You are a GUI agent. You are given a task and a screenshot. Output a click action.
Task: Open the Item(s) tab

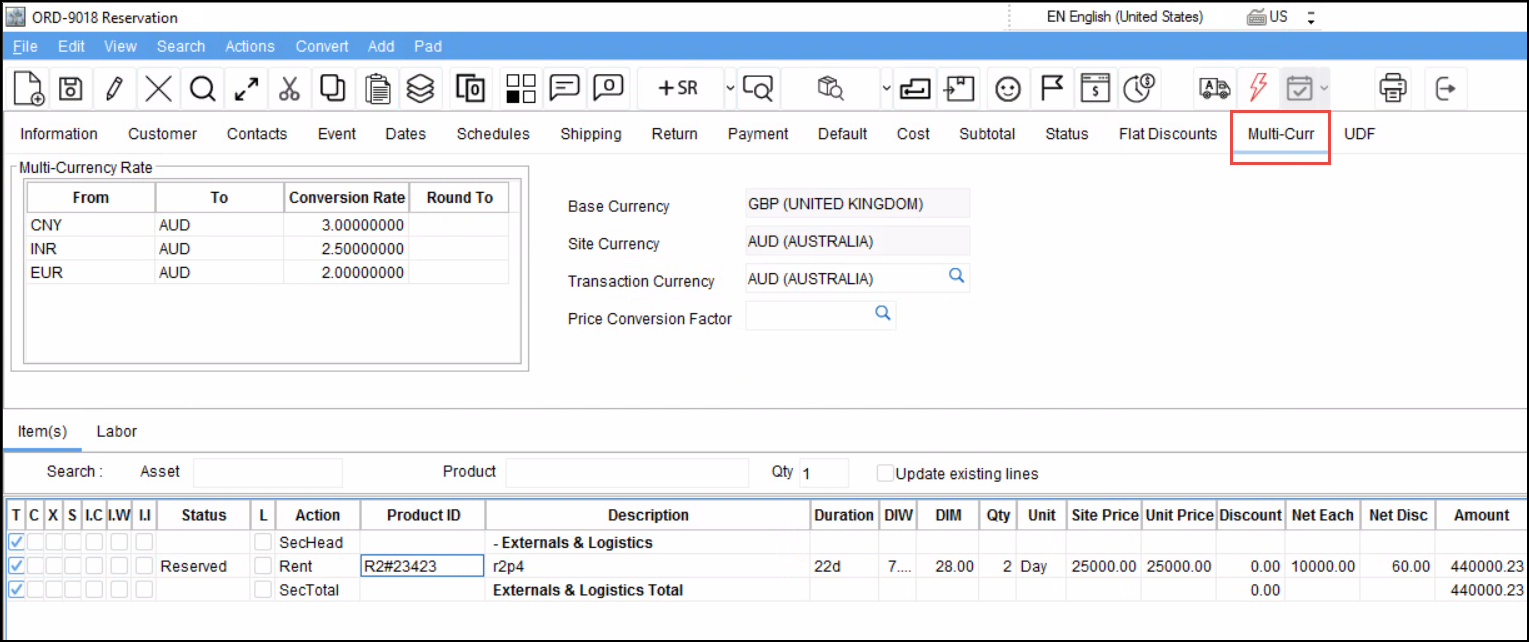click(x=42, y=432)
